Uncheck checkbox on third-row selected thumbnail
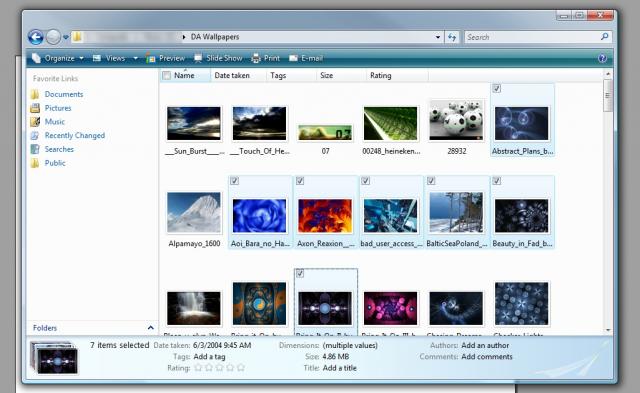Viewport: 640px width, 393px height. point(300,273)
